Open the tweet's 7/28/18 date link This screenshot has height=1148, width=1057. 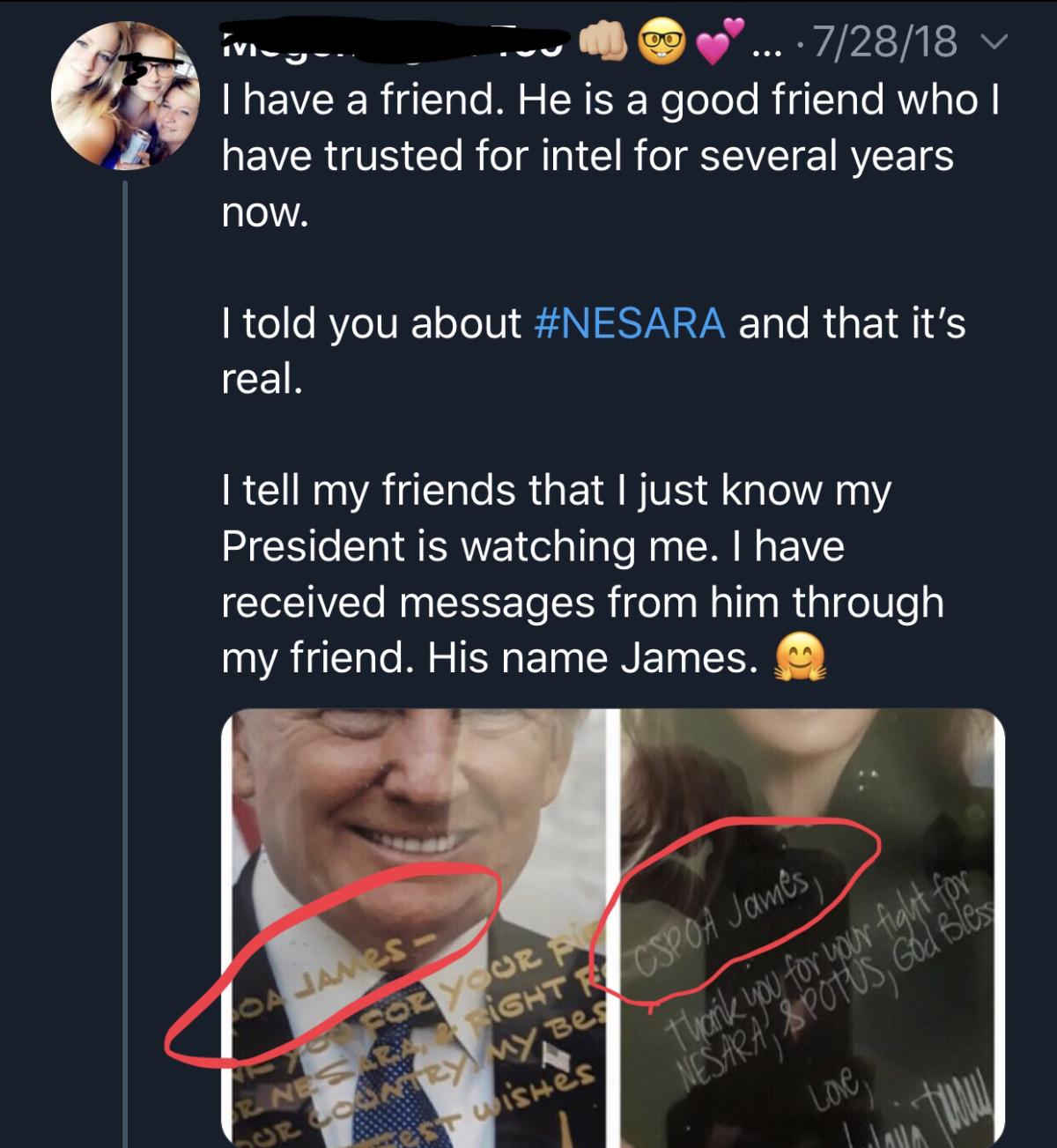click(883, 41)
